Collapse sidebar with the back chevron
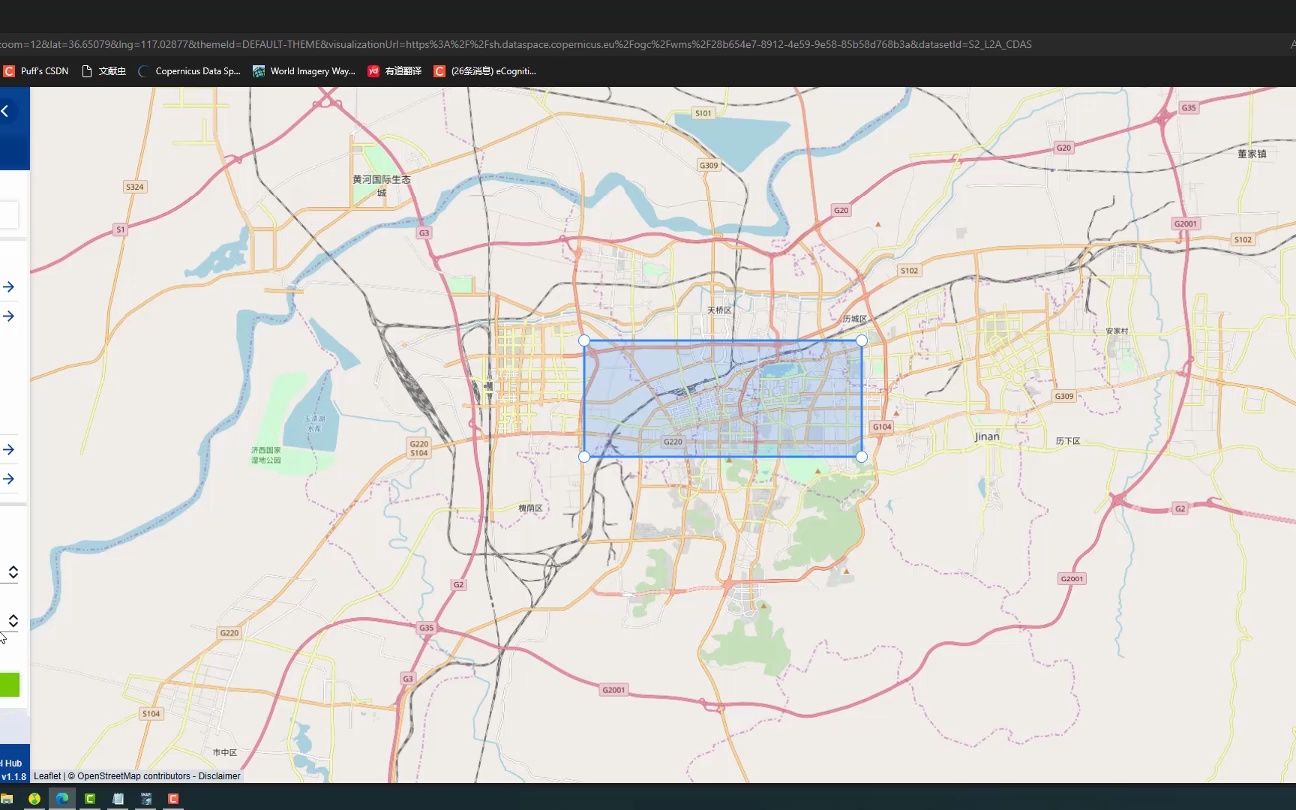Image resolution: width=1296 pixels, height=810 pixels. (5, 111)
